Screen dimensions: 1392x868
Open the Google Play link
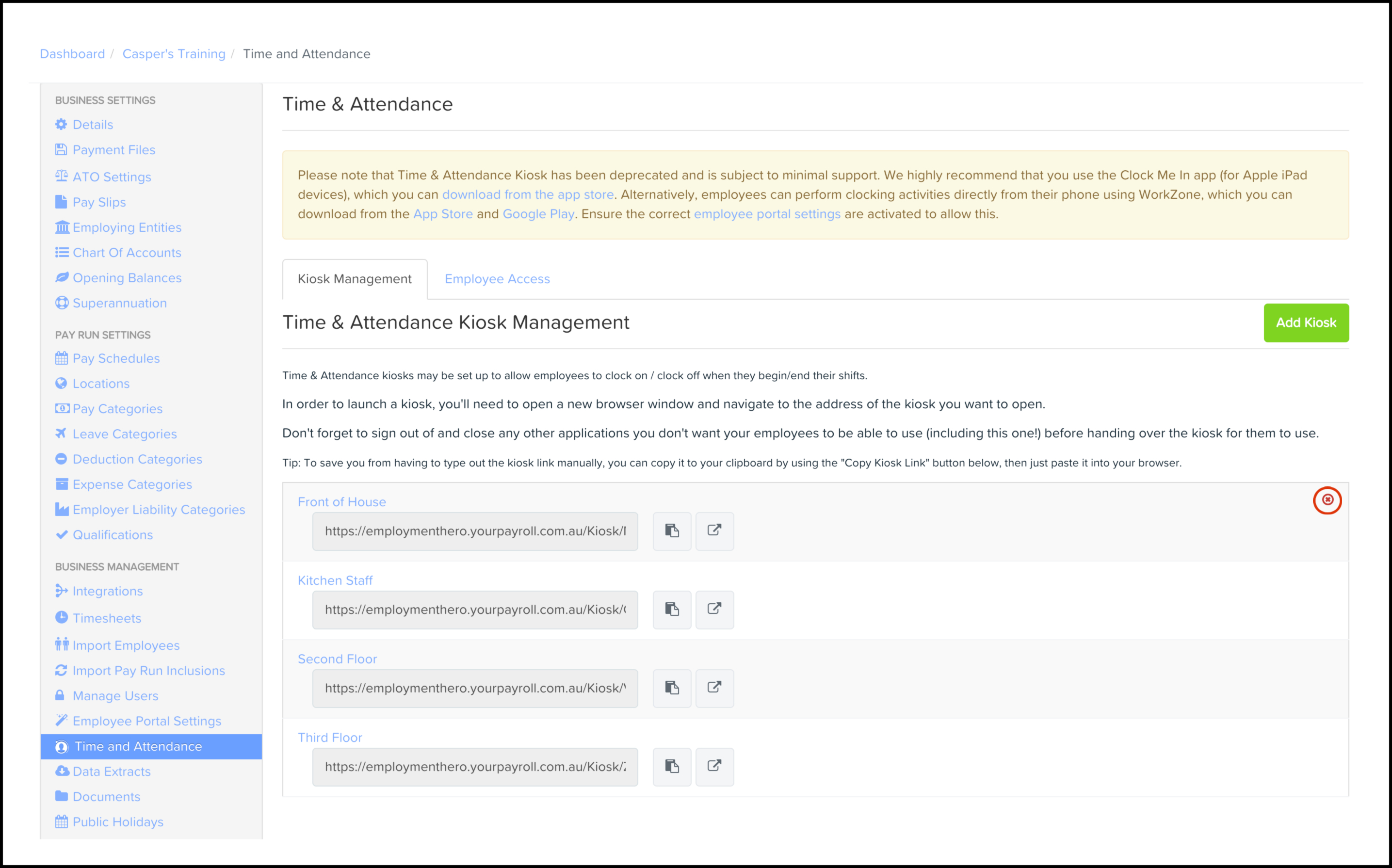[x=538, y=214]
